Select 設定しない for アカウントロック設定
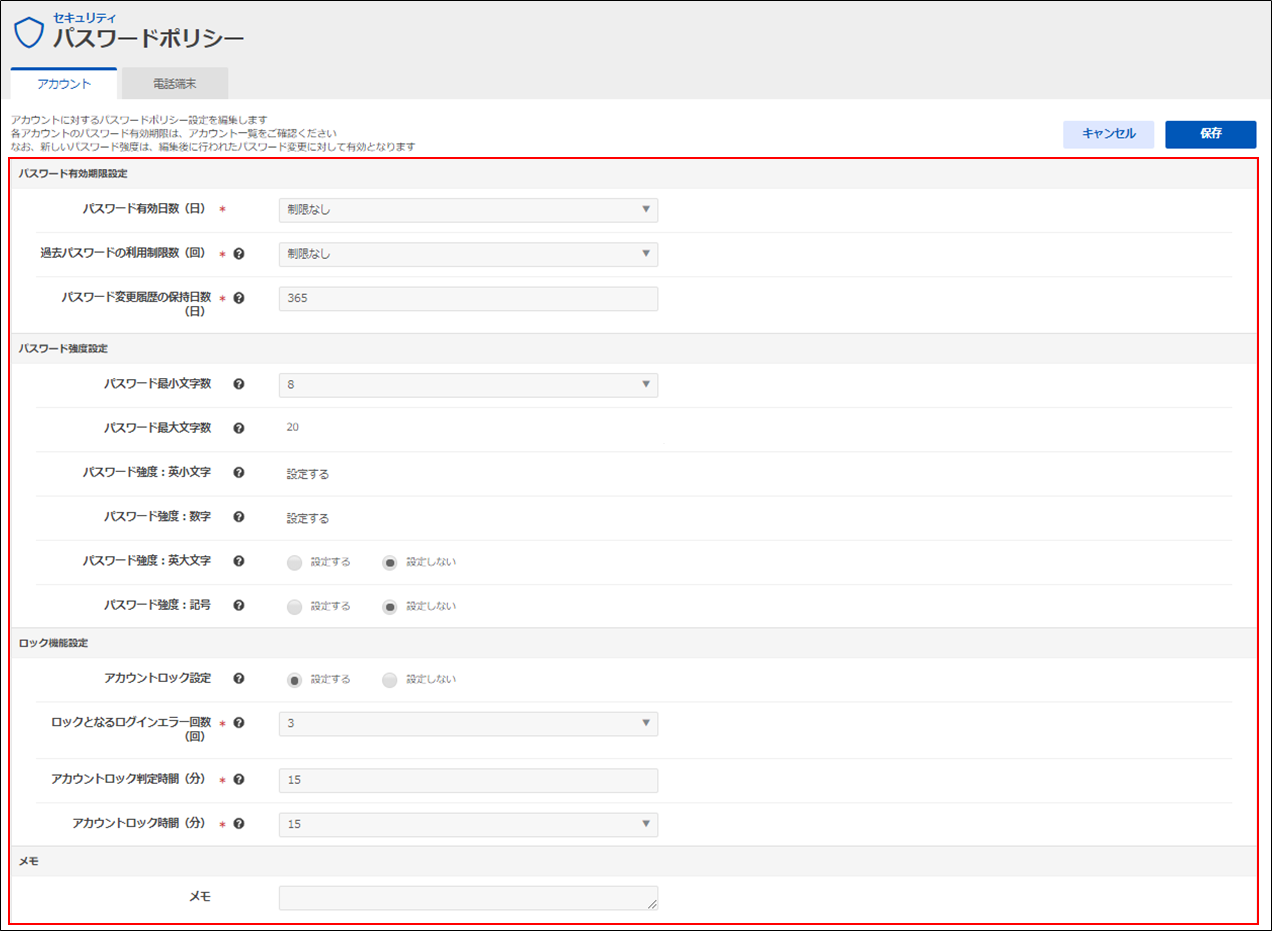This screenshot has height=931, width=1272. [x=390, y=679]
